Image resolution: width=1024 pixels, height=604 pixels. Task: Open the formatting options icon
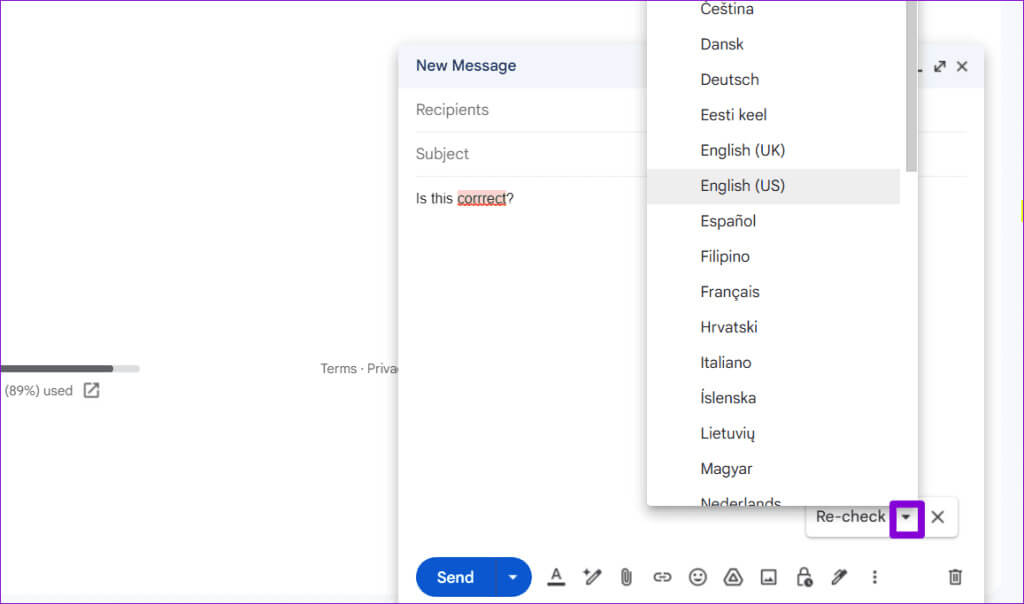tap(556, 577)
